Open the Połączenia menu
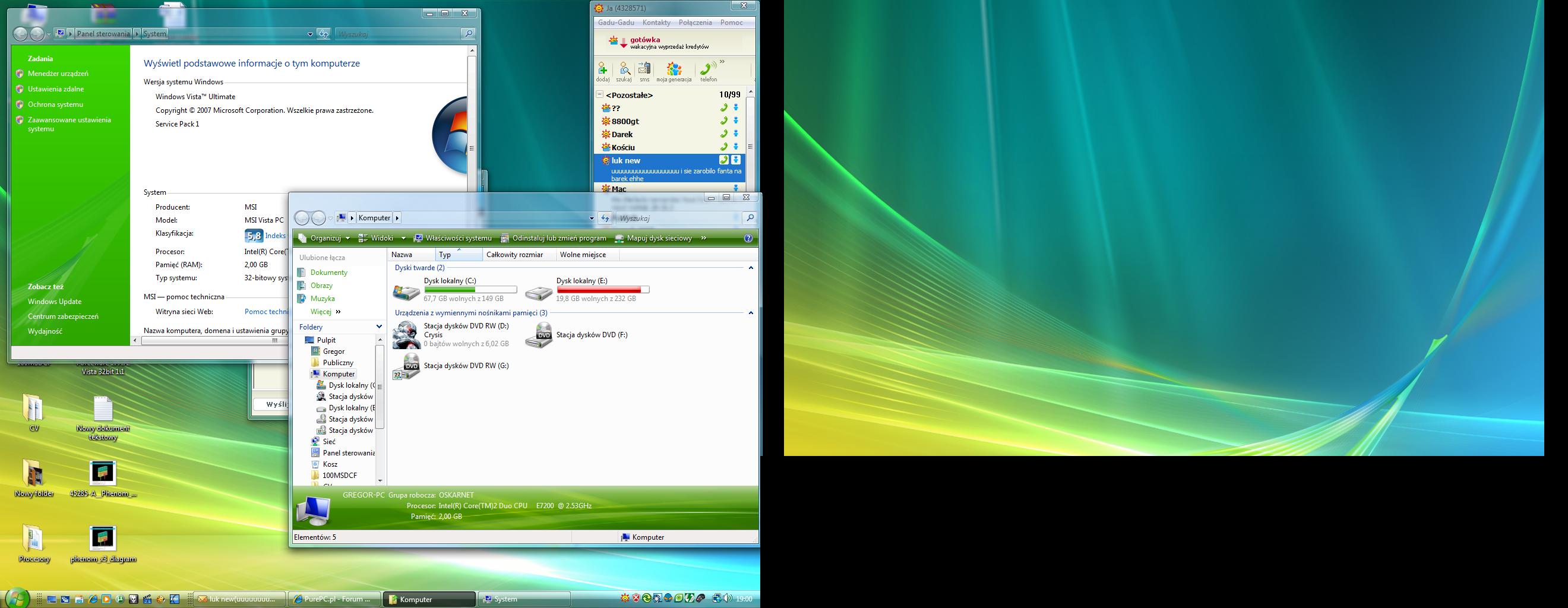Screen dimensions: 1568x608 tap(695, 23)
